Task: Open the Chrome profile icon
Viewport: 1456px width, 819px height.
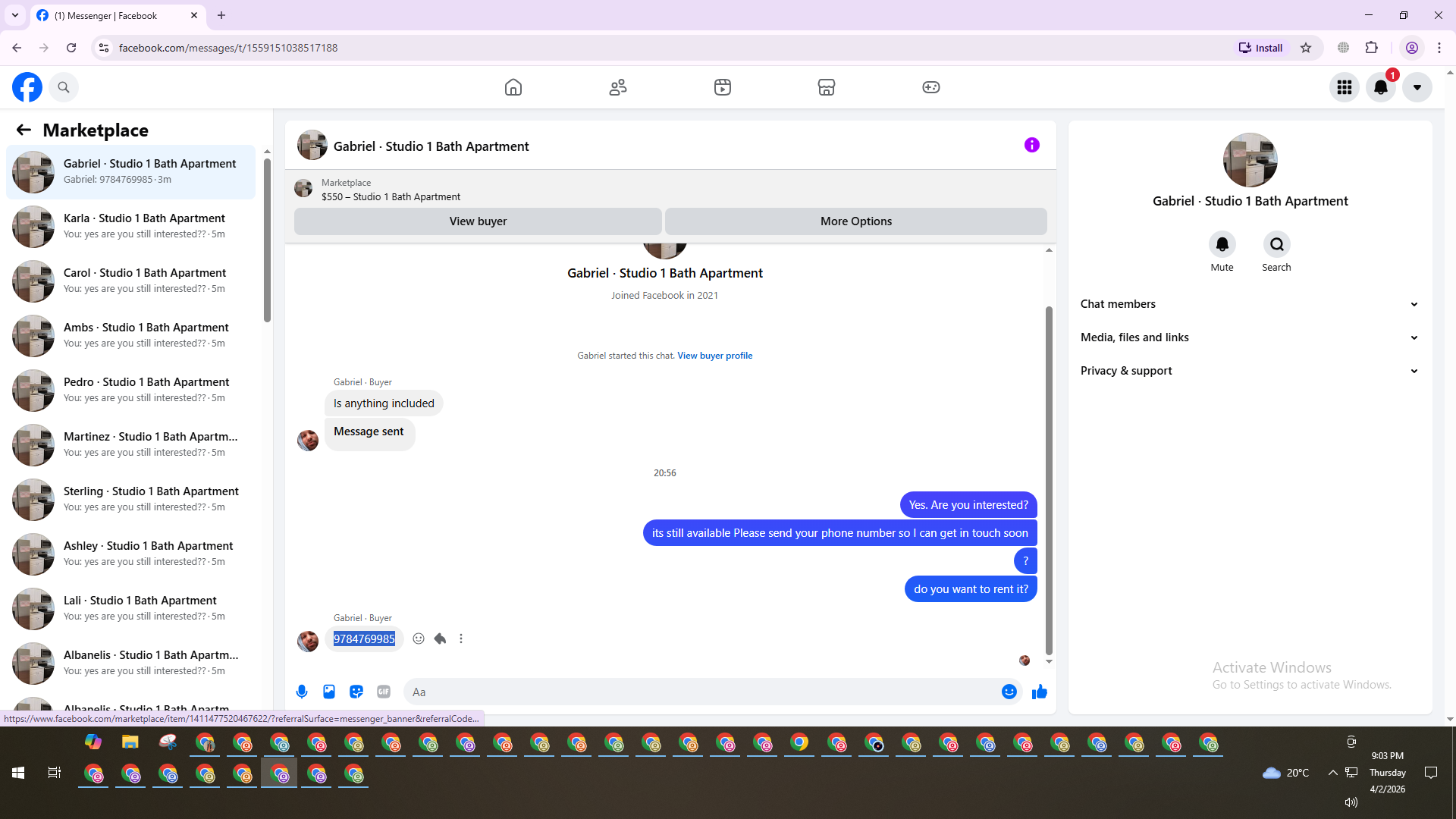Action: click(1412, 48)
